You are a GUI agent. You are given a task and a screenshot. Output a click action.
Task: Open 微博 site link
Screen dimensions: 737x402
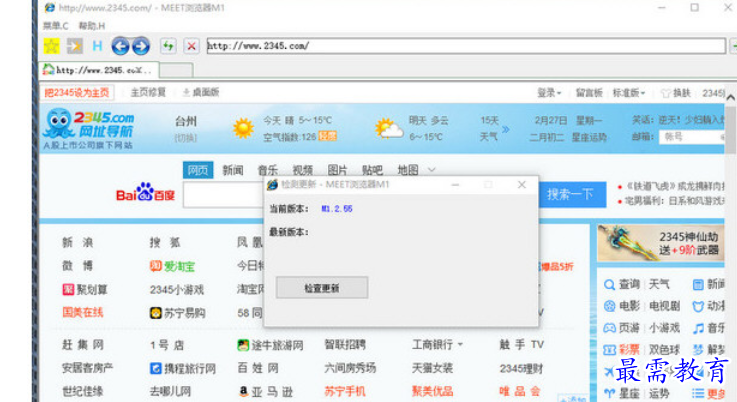pos(78,266)
